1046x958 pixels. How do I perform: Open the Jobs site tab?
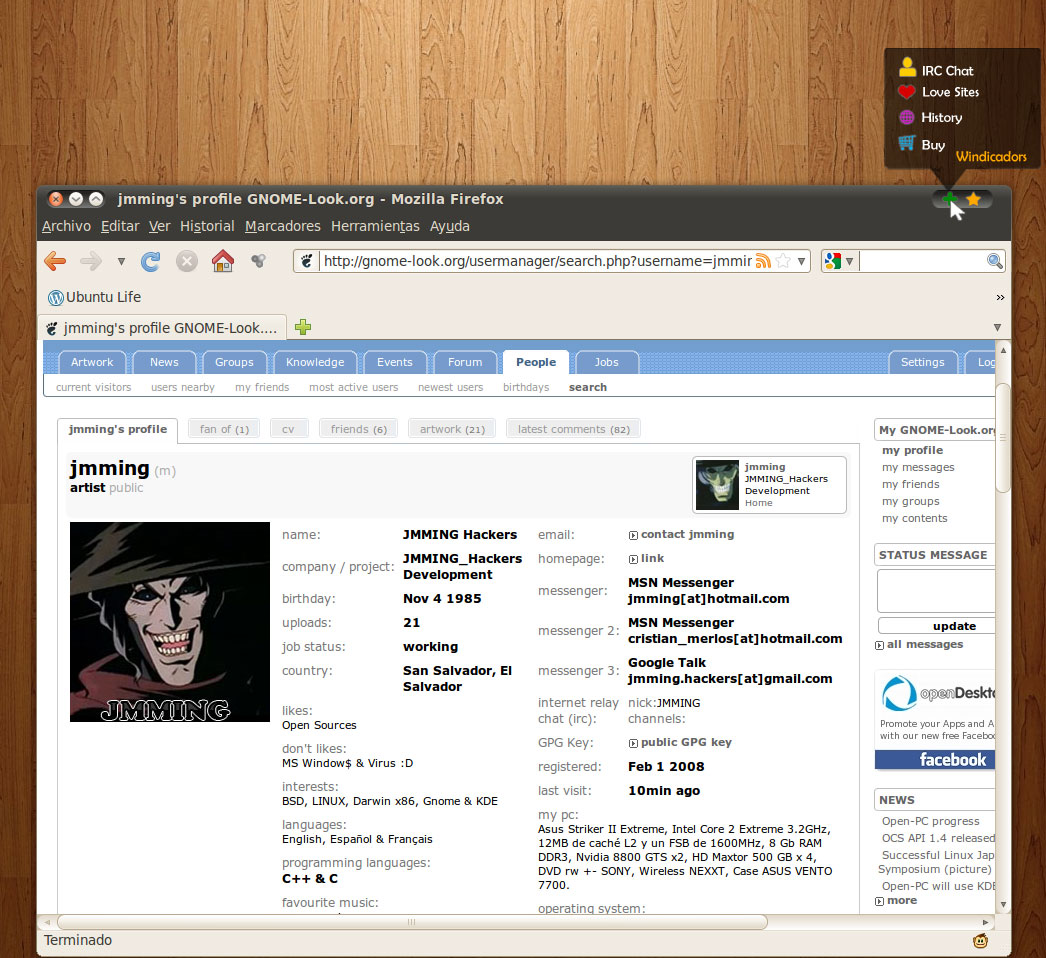tap(606, 362)
